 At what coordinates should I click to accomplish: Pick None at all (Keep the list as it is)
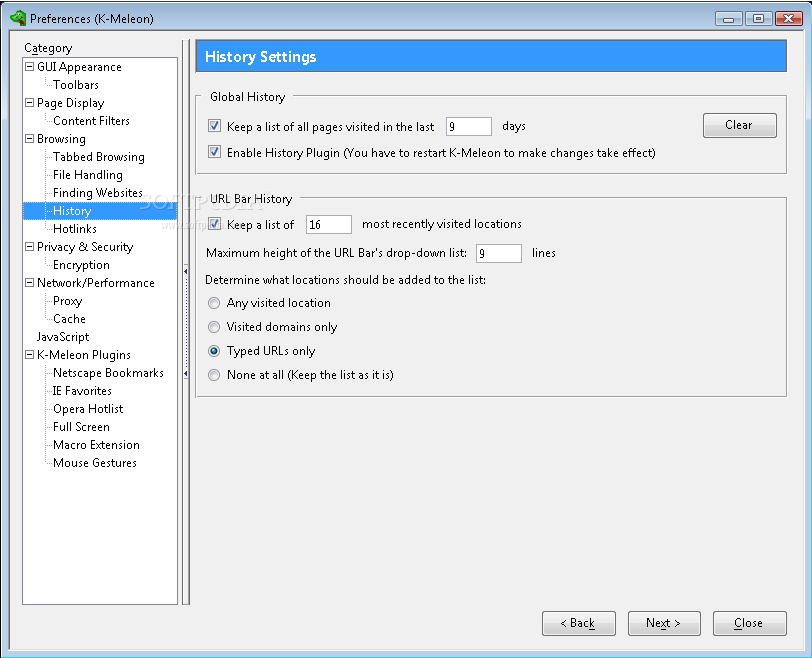(214, 375)
